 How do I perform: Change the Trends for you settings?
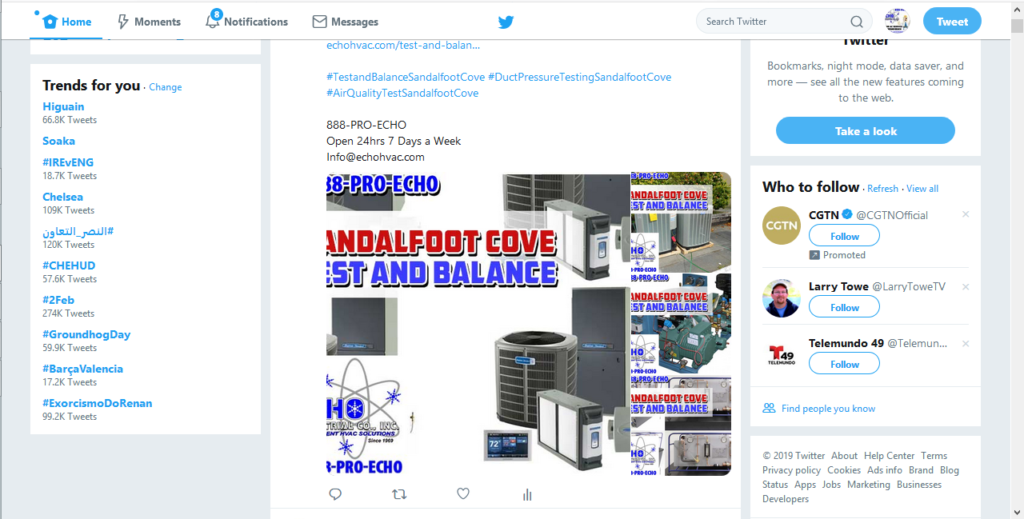click(165, 87)
